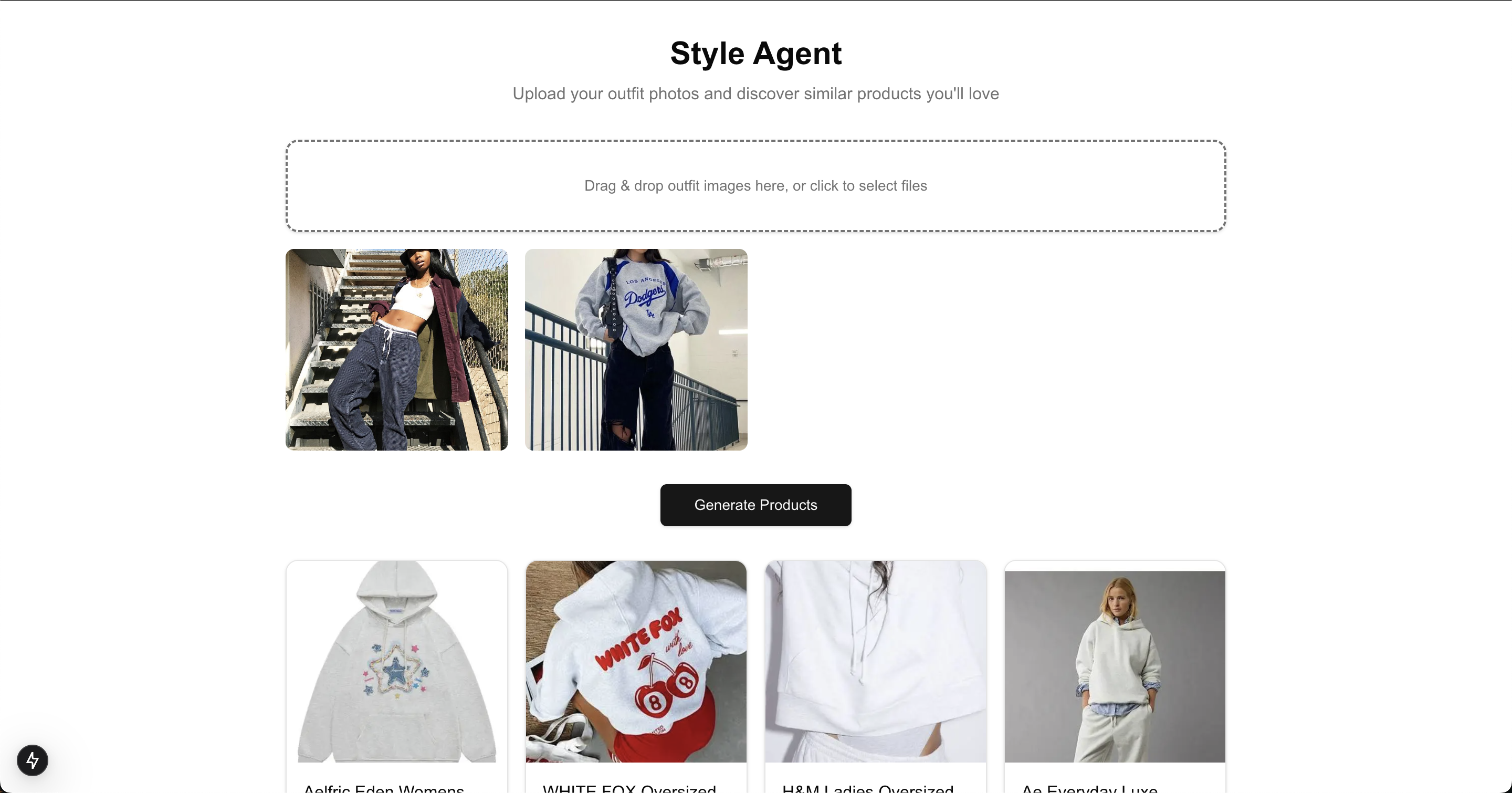Click the H&M Ladies Oversized product title
The width and height of the screenshot is (1512, 793).
point(867,788)
